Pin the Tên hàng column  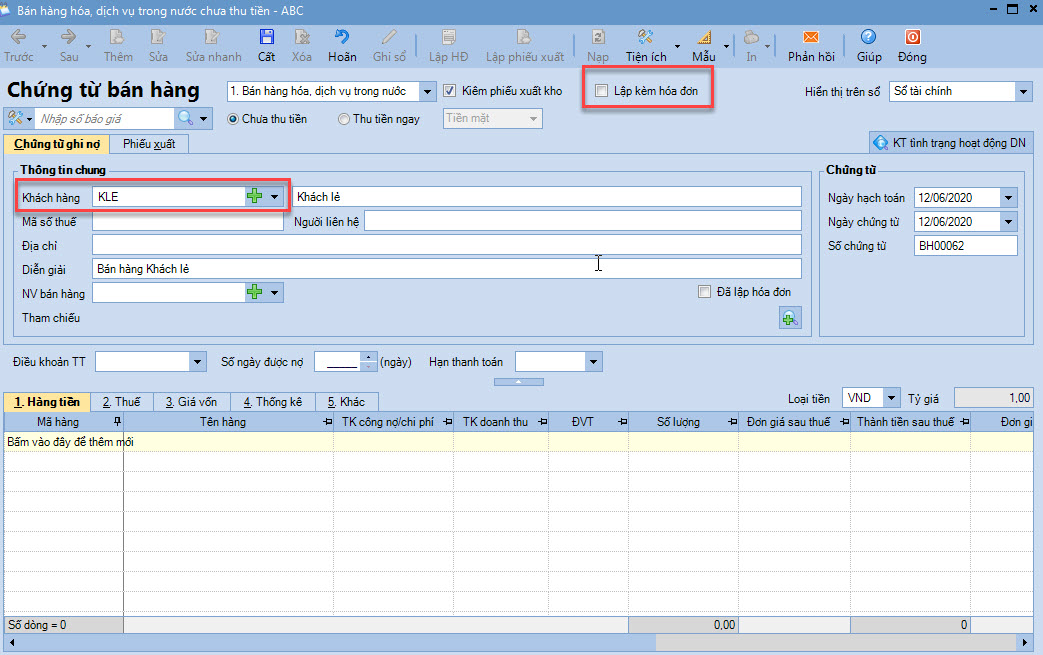pos(327,422)
